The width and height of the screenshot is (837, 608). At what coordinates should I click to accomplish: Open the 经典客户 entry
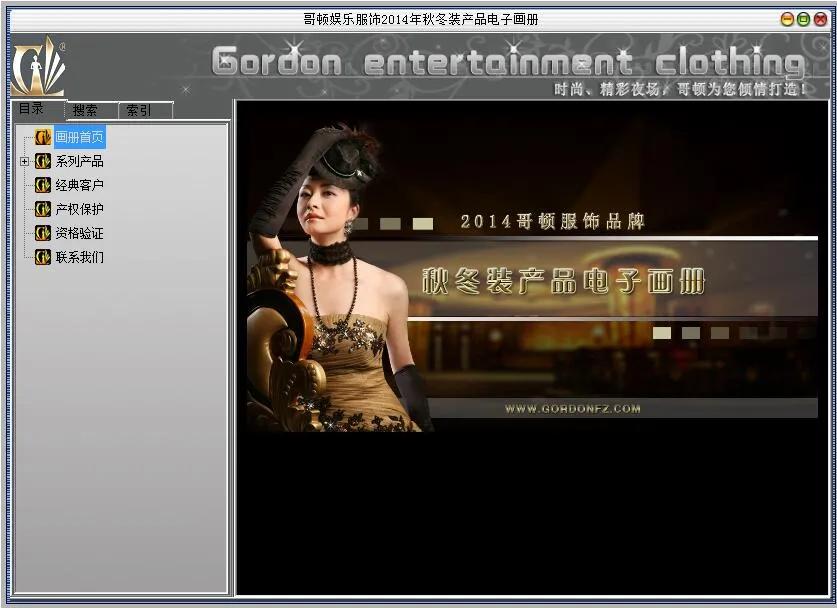pyautogui.click(x=80, y=185)
